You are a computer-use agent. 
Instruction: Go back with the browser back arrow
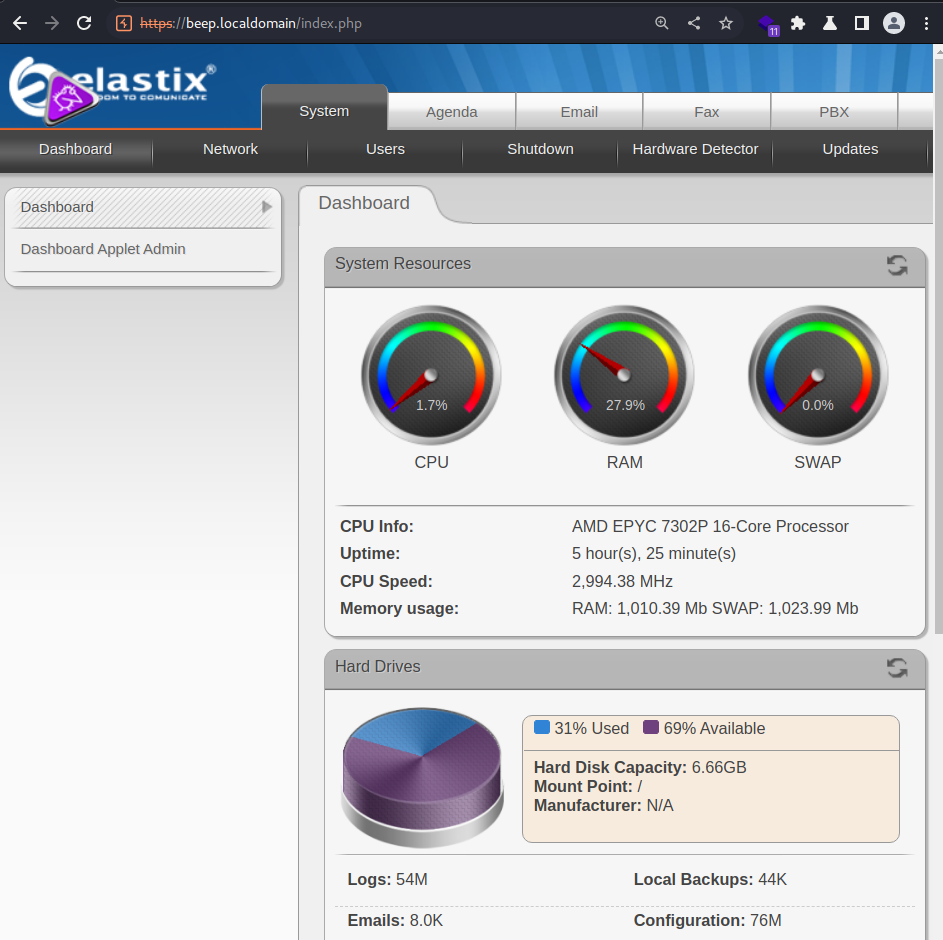[x=20, y=23]
